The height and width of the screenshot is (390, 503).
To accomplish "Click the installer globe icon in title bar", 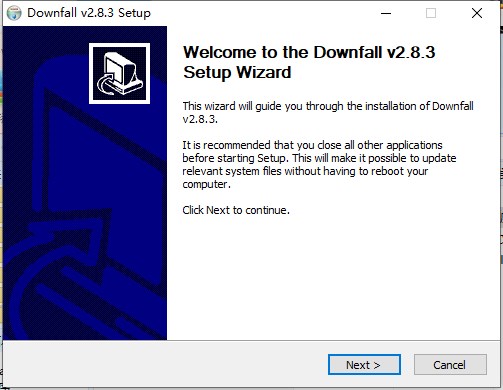I will click(x=14, y=13).
